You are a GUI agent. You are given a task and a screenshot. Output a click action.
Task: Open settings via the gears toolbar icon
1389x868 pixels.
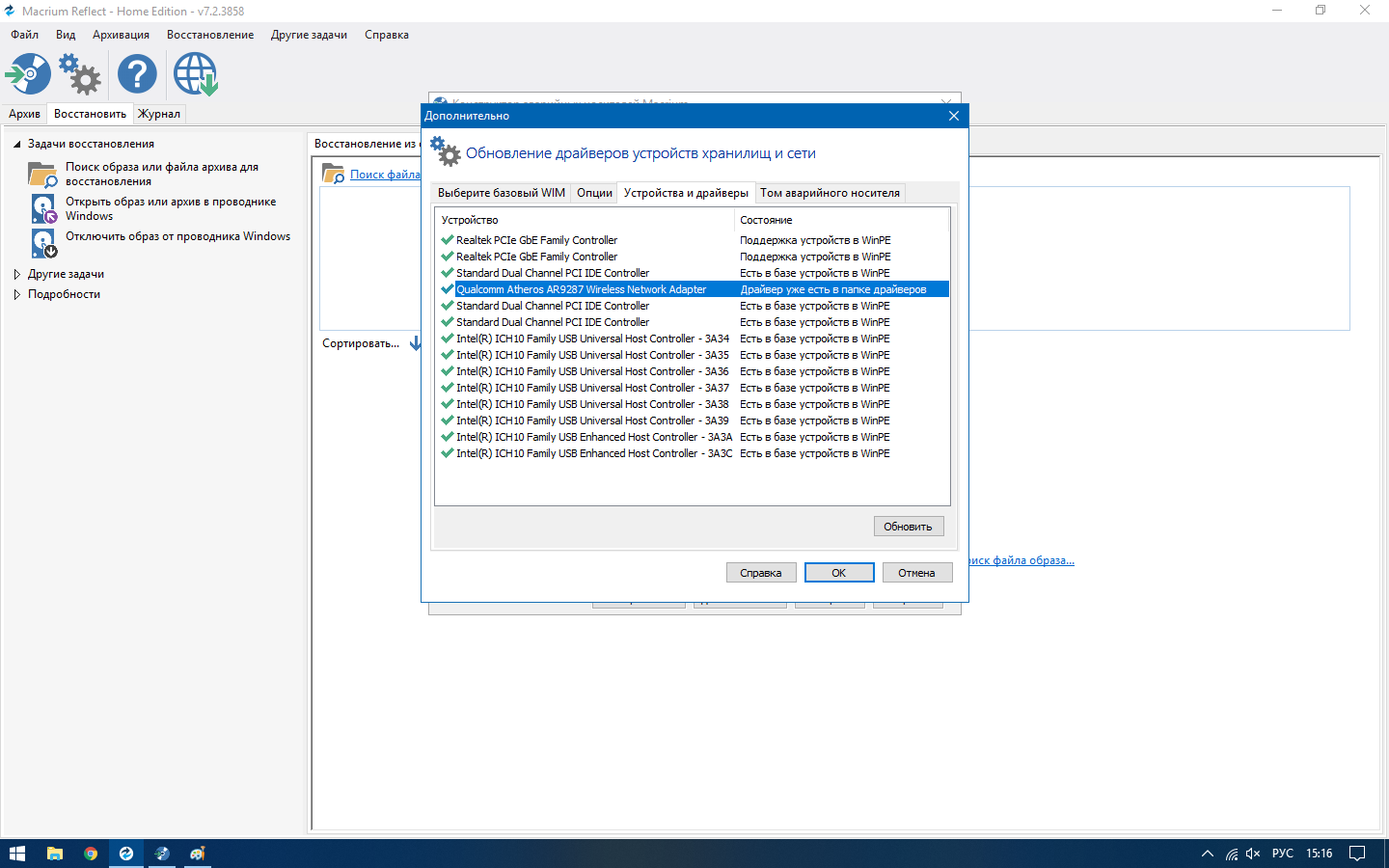(x=80, y=74)
